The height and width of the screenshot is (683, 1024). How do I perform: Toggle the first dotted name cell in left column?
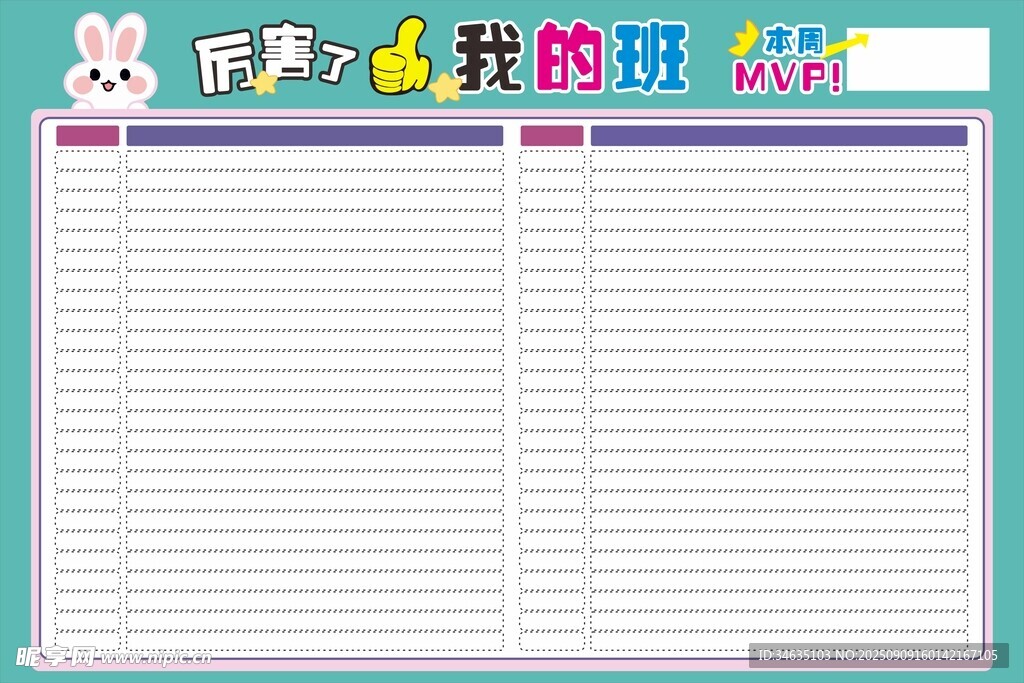click(88, 160)
